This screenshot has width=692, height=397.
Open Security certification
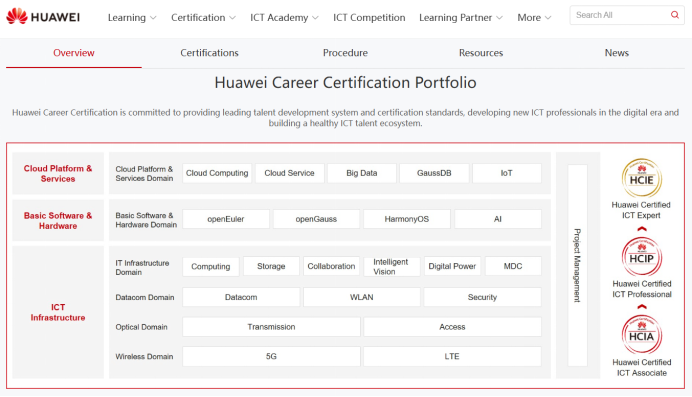click(482, 297)
